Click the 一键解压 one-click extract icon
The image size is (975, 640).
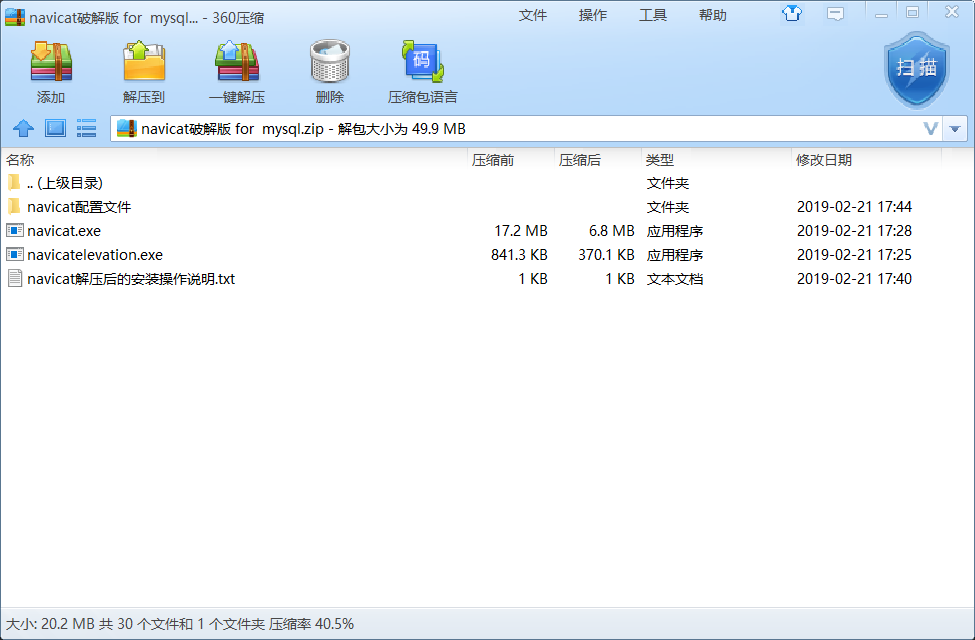click(237, 61)
